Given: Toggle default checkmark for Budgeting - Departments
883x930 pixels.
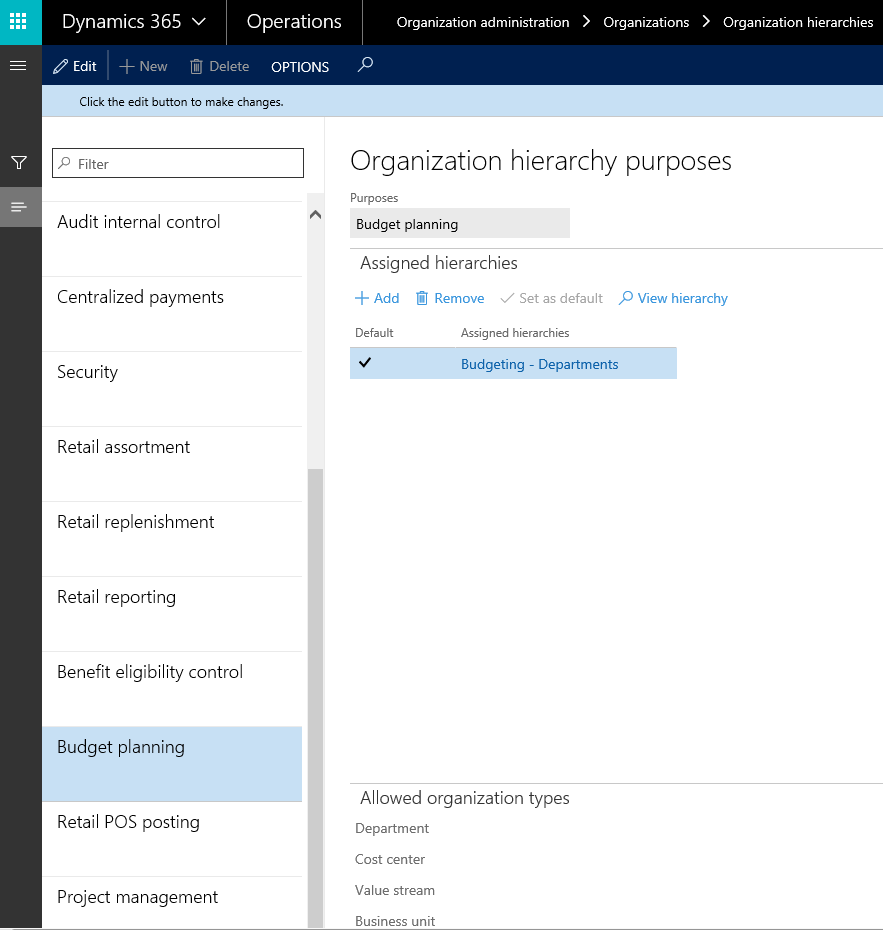Looking at the screenshot, I should 365,363.
